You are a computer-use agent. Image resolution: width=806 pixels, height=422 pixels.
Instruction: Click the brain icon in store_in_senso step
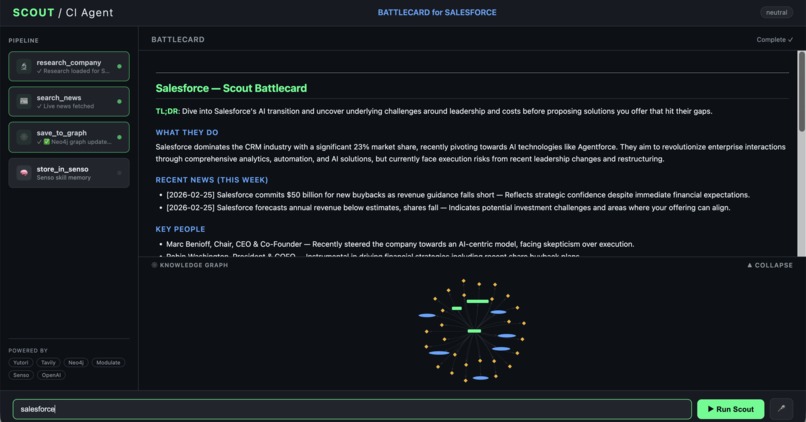click(24, 173)
